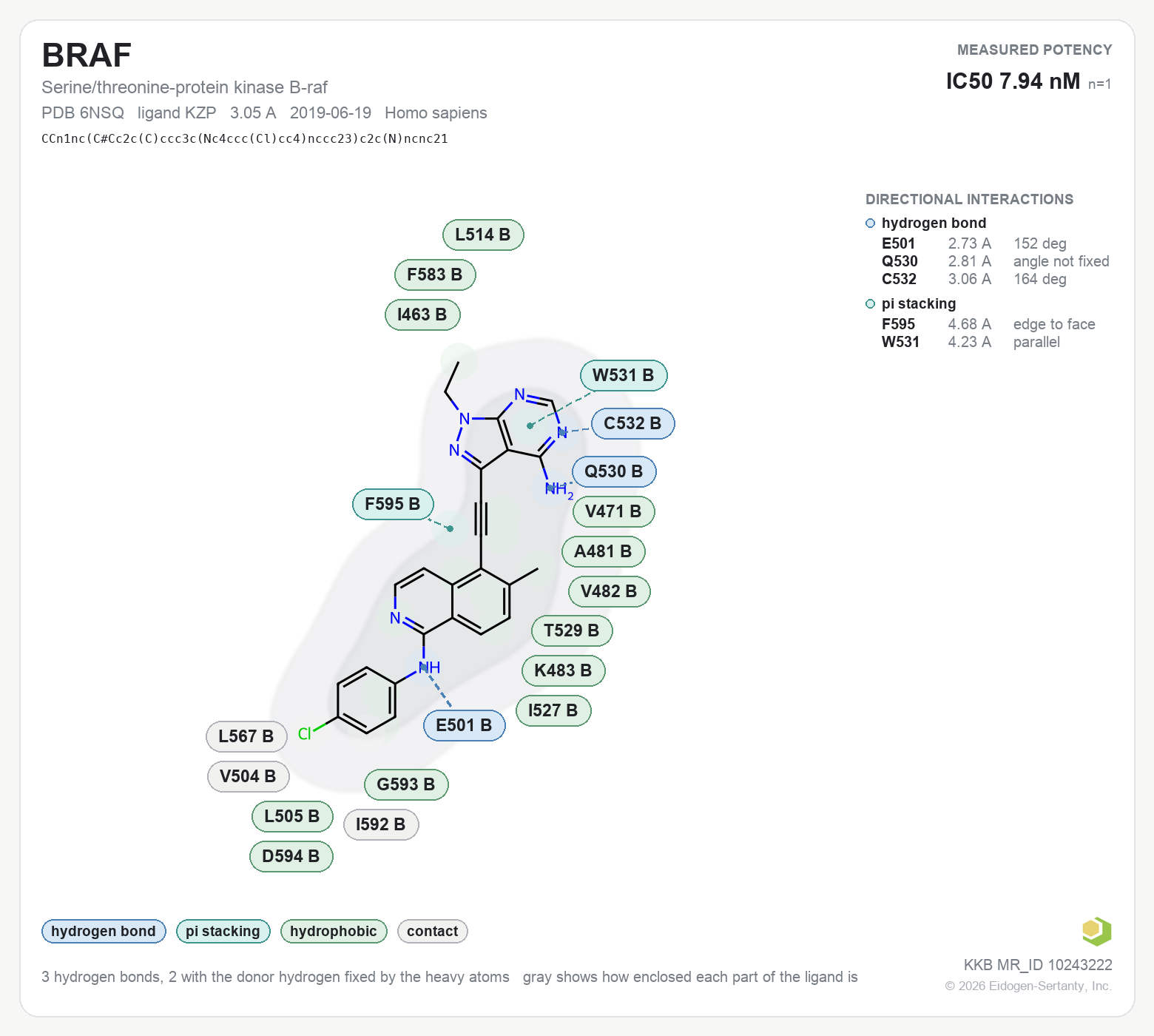Click the pi stacking legend chip
Viewport: 1154px width, 1036px height.
click(223, 932)
